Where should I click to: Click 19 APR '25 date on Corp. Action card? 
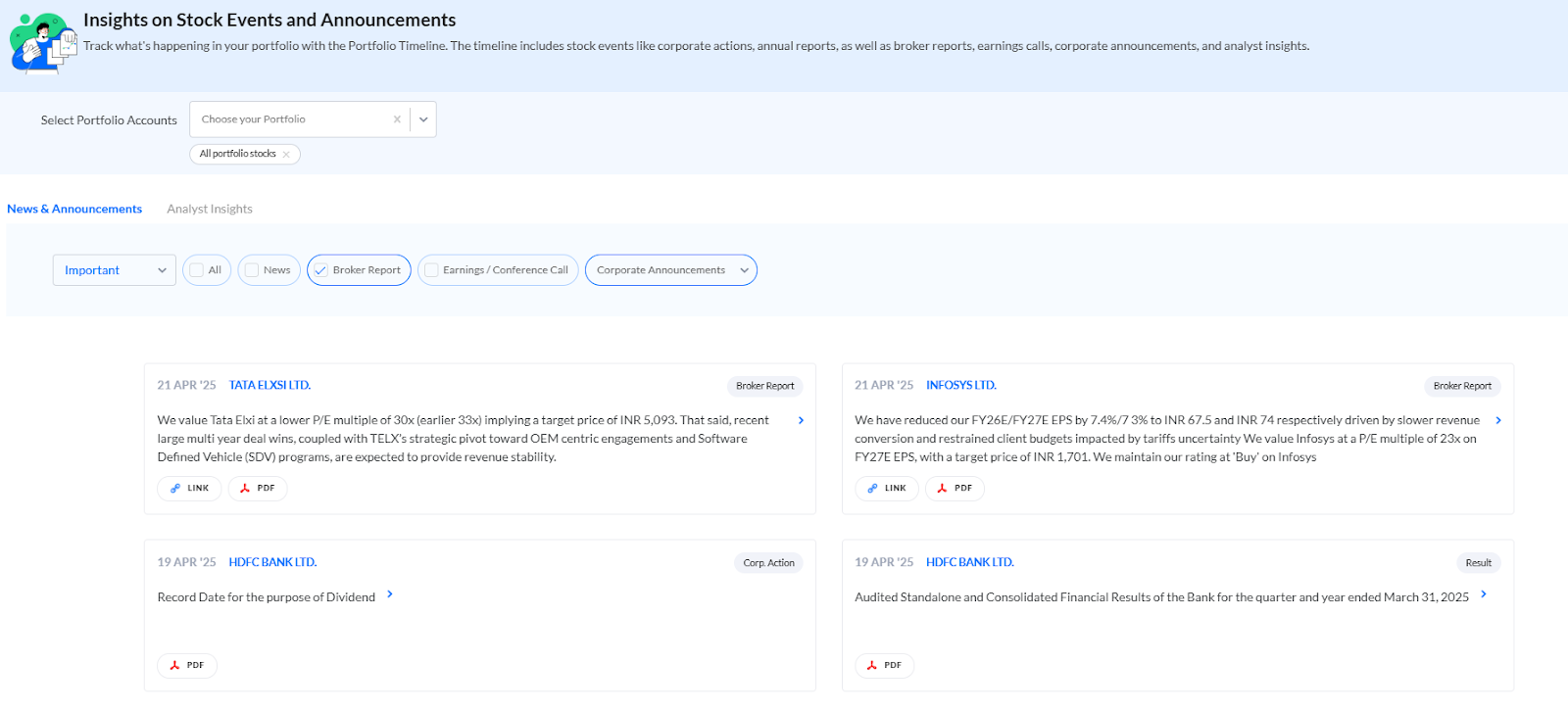(186, 562)
